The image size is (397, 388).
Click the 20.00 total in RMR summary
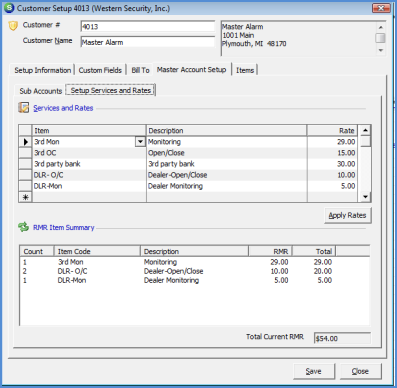[323, 271]
